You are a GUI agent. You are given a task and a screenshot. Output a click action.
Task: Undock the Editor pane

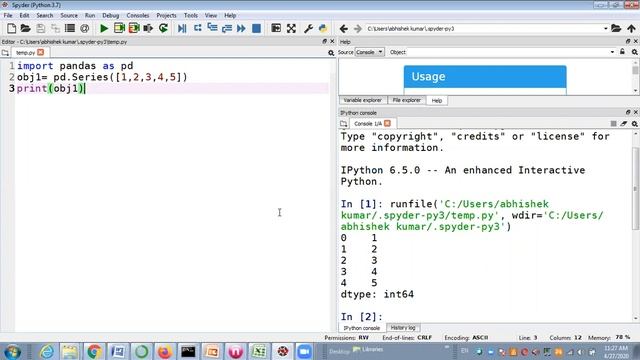click(324, 42)
